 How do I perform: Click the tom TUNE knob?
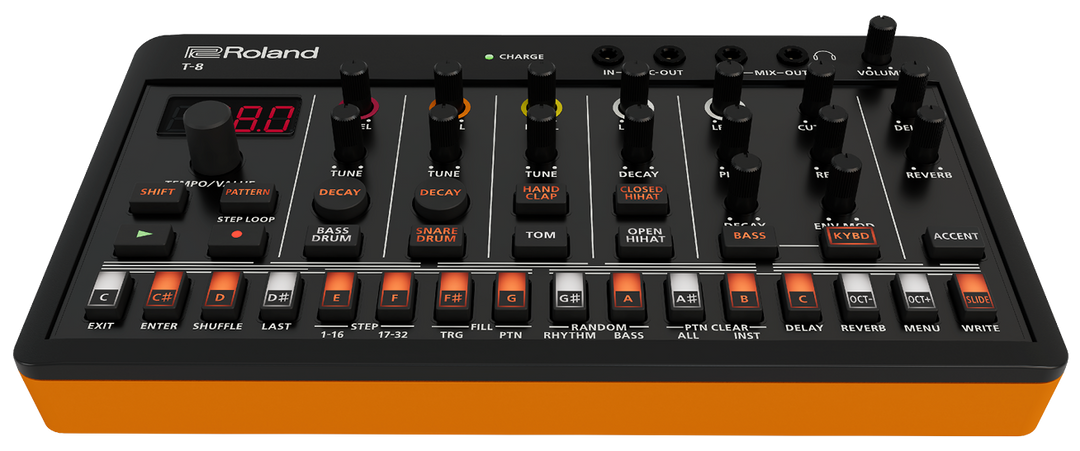[x=541, y=136]
